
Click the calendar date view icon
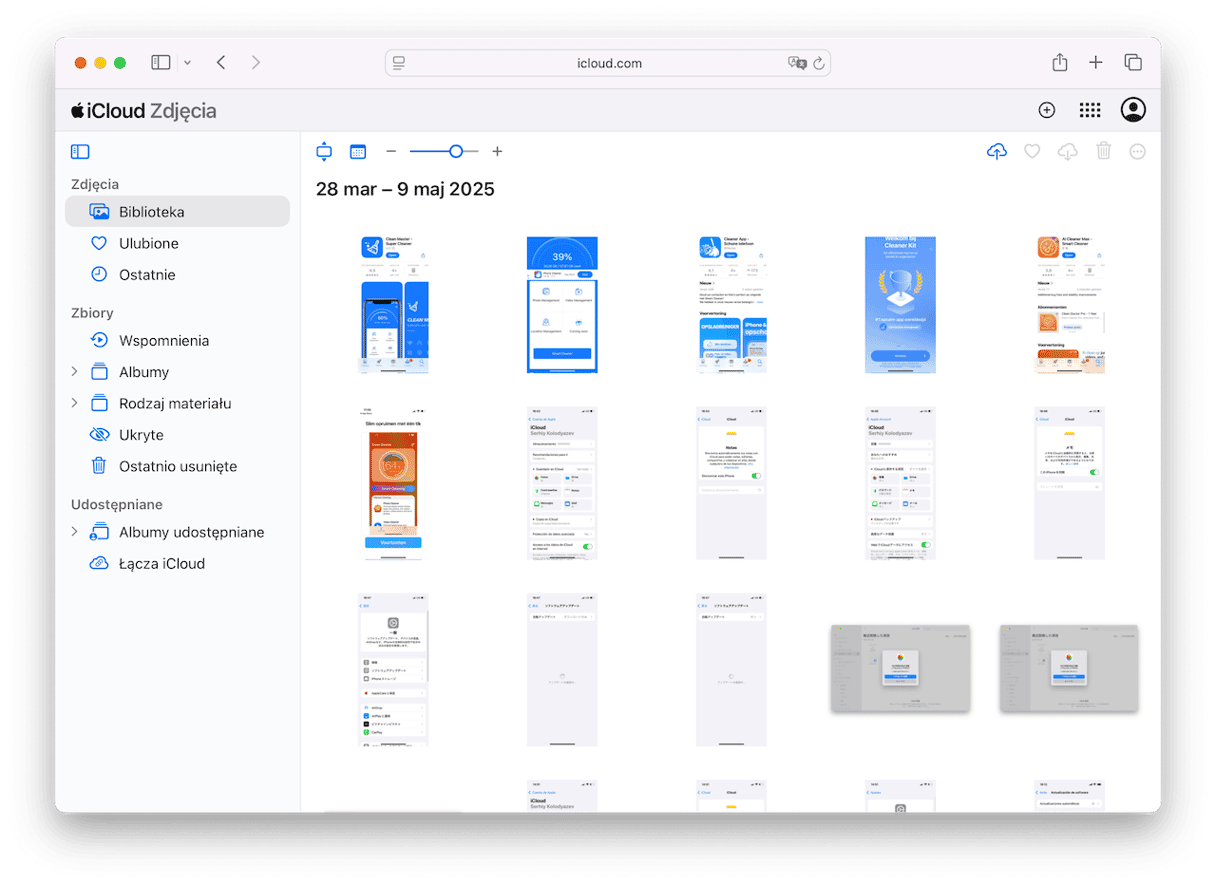coord(358,151)
